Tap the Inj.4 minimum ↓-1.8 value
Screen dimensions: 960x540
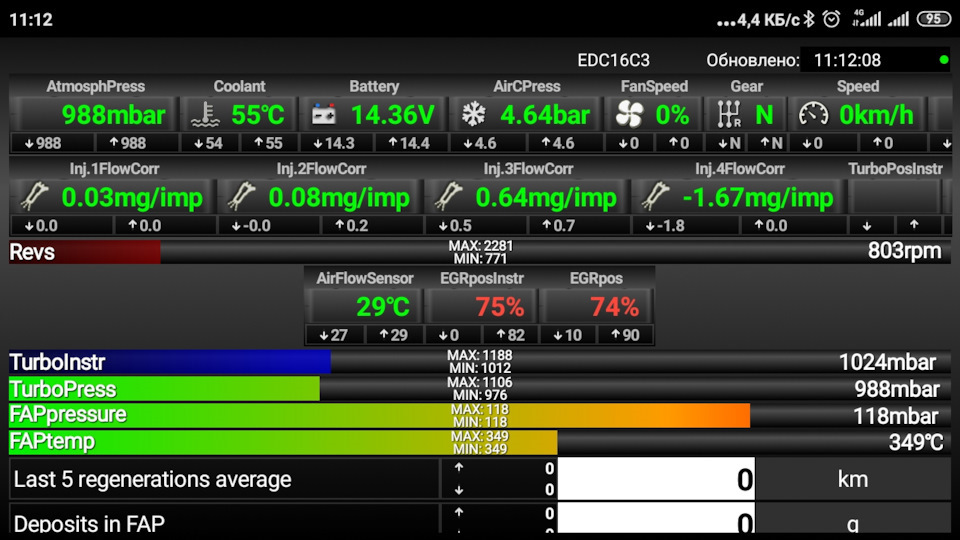click(665, 225)
